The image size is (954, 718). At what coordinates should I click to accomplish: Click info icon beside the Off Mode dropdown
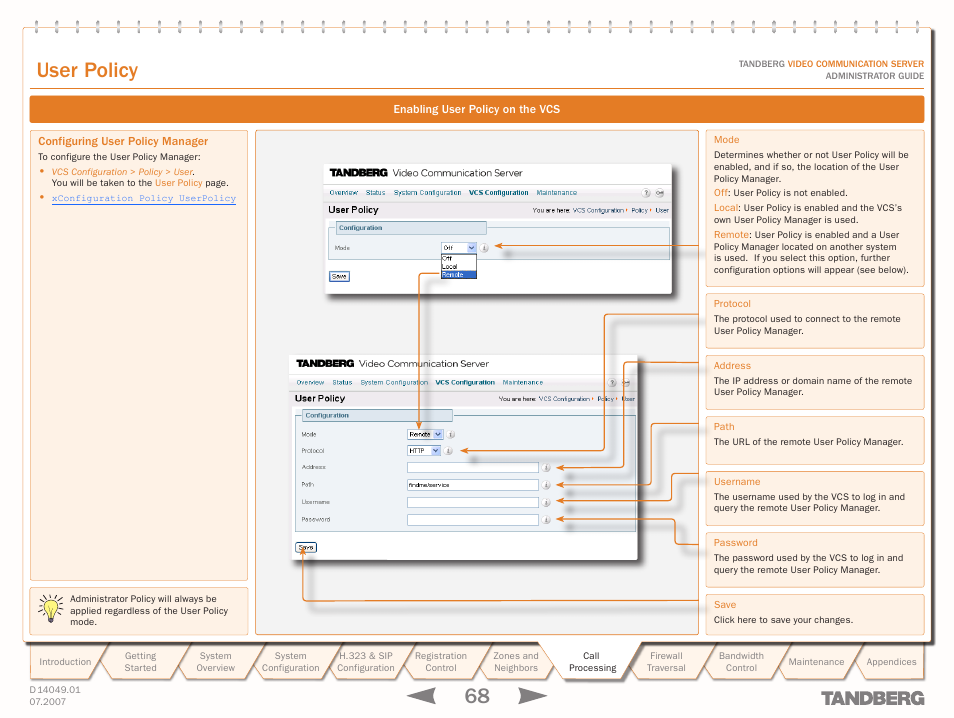(x=484, y=248)
